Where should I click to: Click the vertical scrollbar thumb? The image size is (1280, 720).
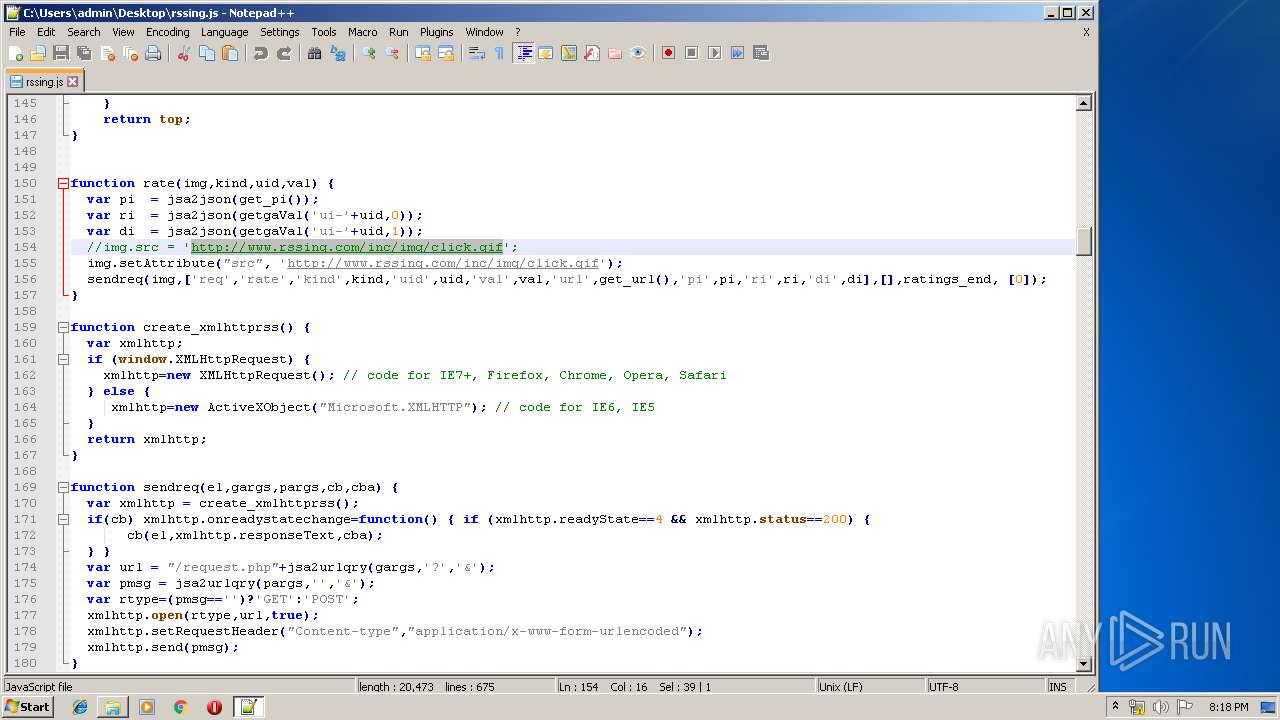(x=1083, y=241)
